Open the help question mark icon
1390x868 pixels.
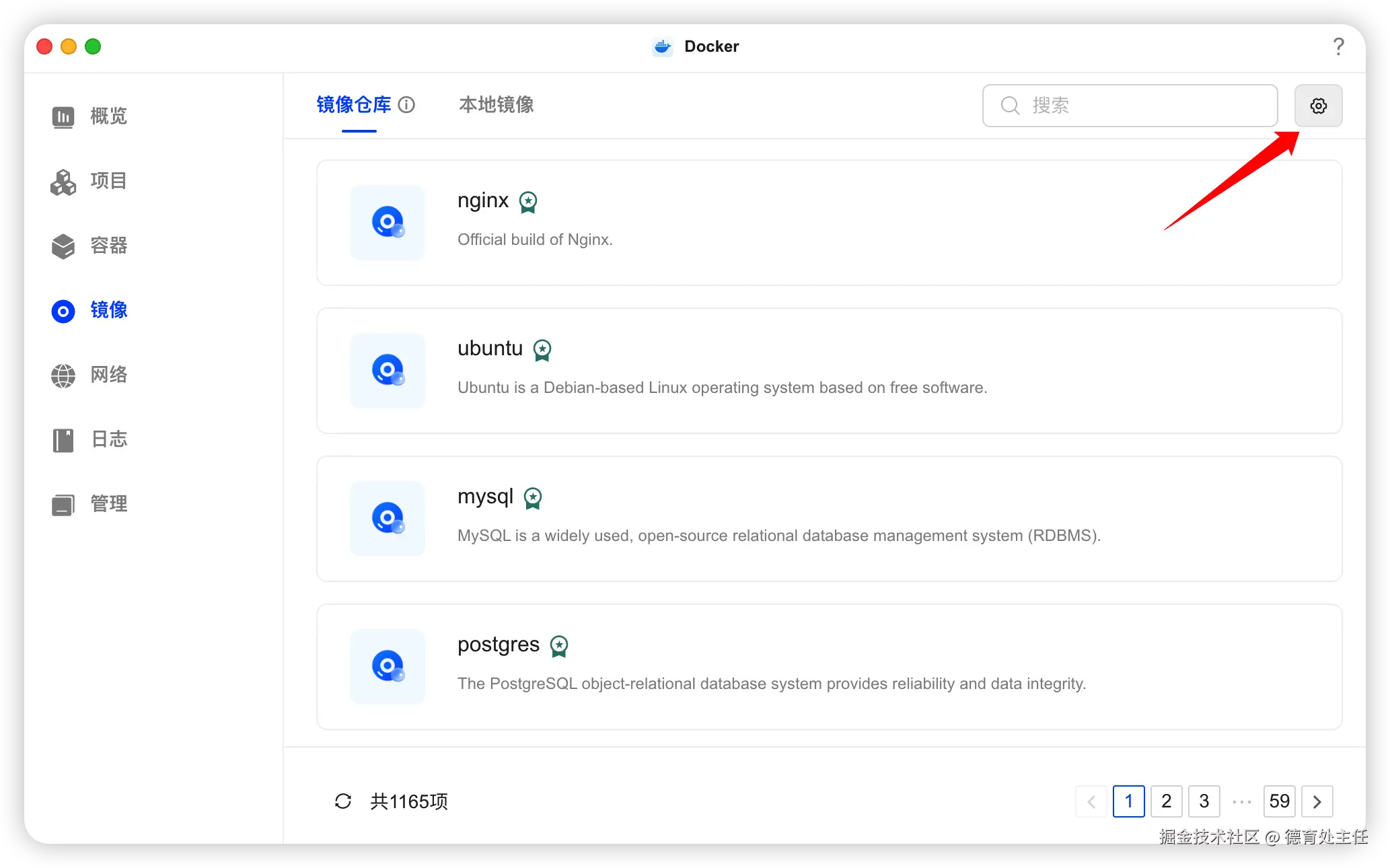click(1338, 46)
